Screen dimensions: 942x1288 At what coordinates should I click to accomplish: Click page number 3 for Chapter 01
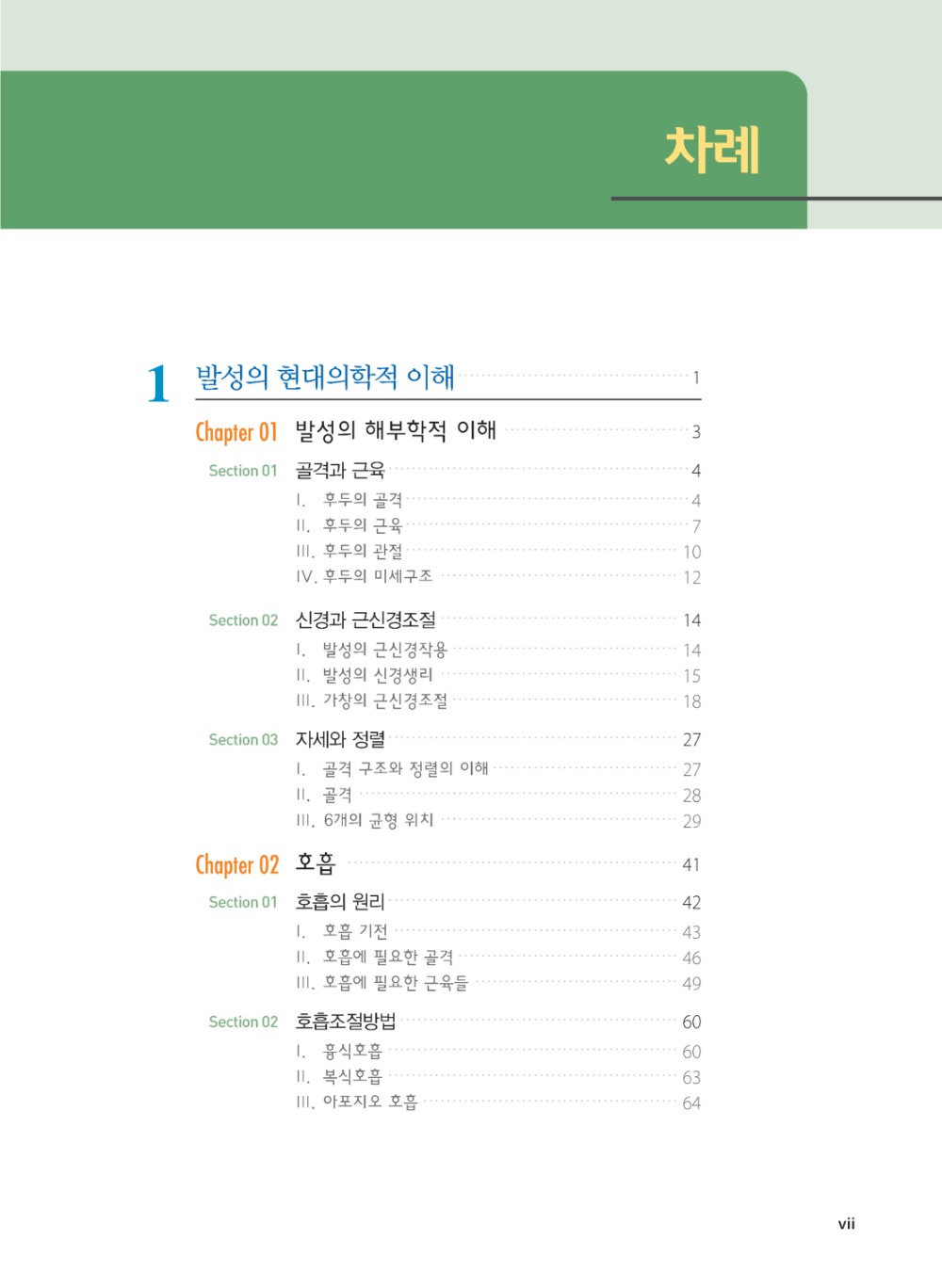(696, 432)
